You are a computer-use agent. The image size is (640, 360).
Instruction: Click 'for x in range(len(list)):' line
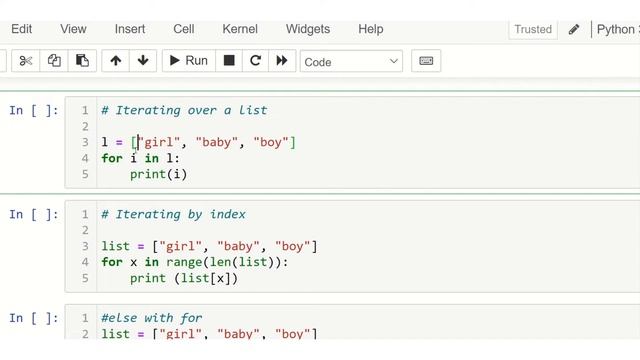tap(195, 262)
